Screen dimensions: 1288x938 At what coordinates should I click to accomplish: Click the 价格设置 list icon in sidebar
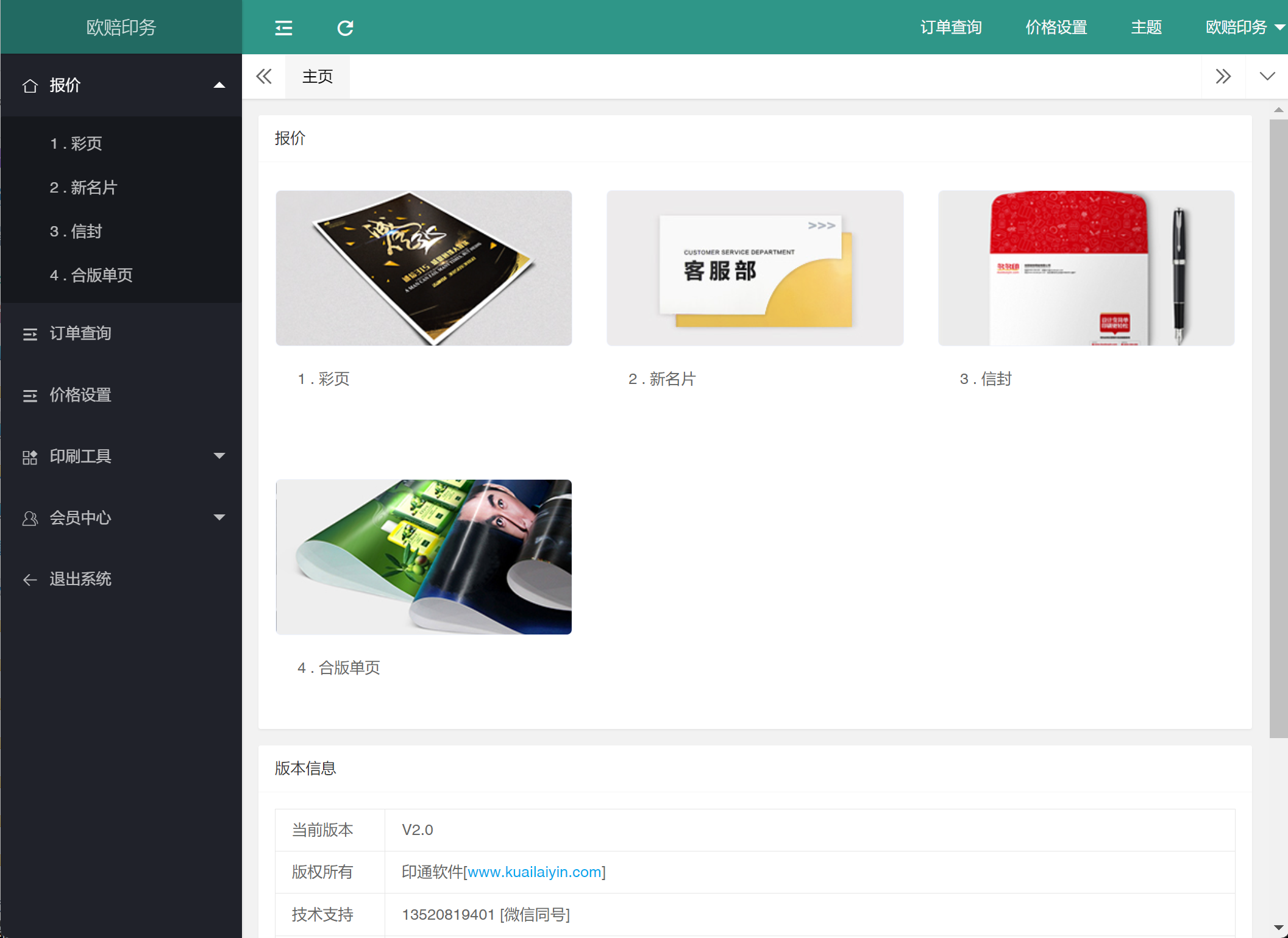pos(30,396)
